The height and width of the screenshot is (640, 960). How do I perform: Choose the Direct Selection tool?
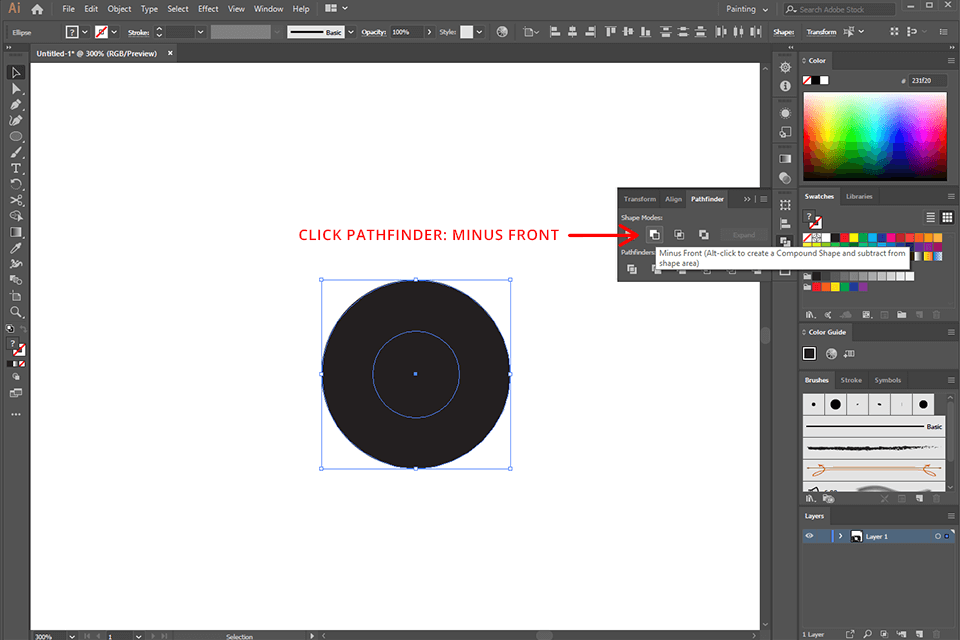pos(15,87)
